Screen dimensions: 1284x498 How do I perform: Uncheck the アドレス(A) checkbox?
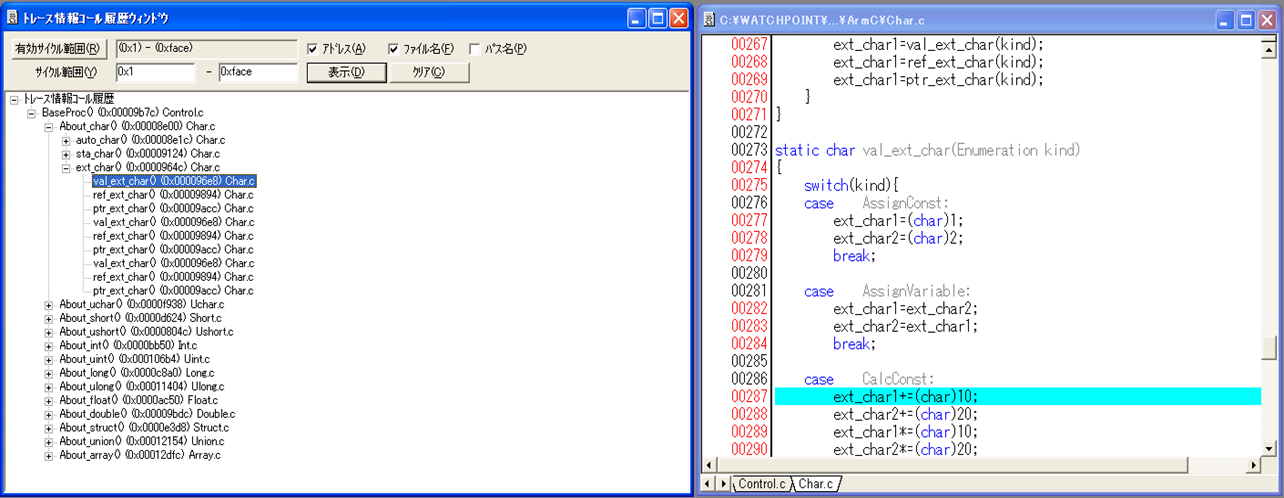pyautogui.click(x=313, y=49)
